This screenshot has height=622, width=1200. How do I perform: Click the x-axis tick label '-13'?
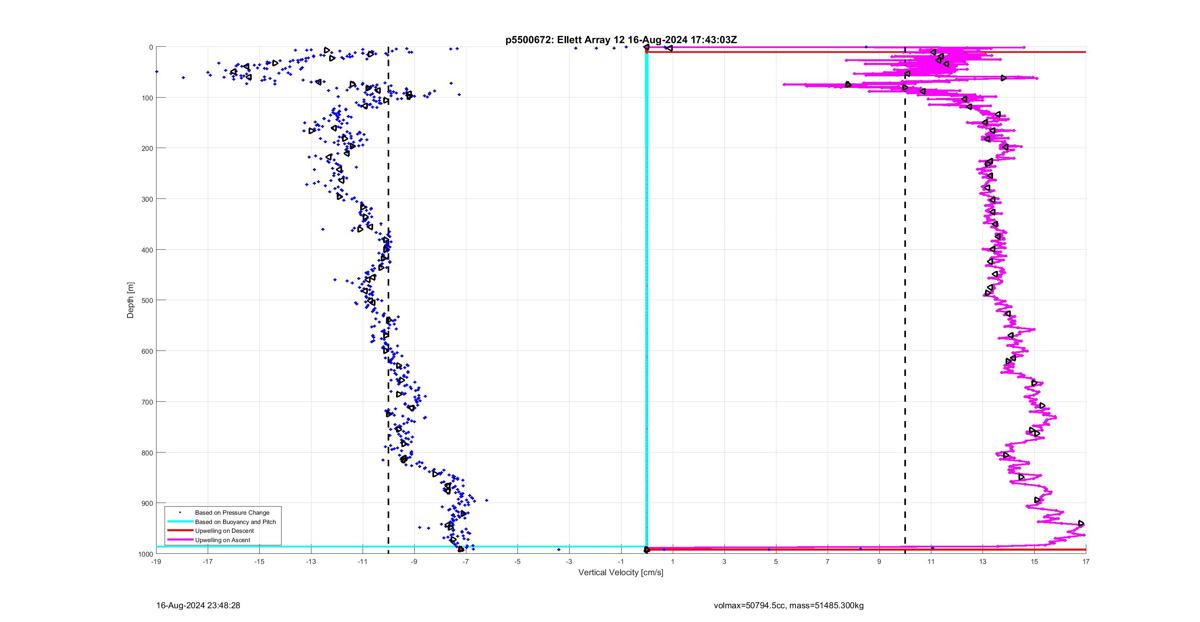311,562
